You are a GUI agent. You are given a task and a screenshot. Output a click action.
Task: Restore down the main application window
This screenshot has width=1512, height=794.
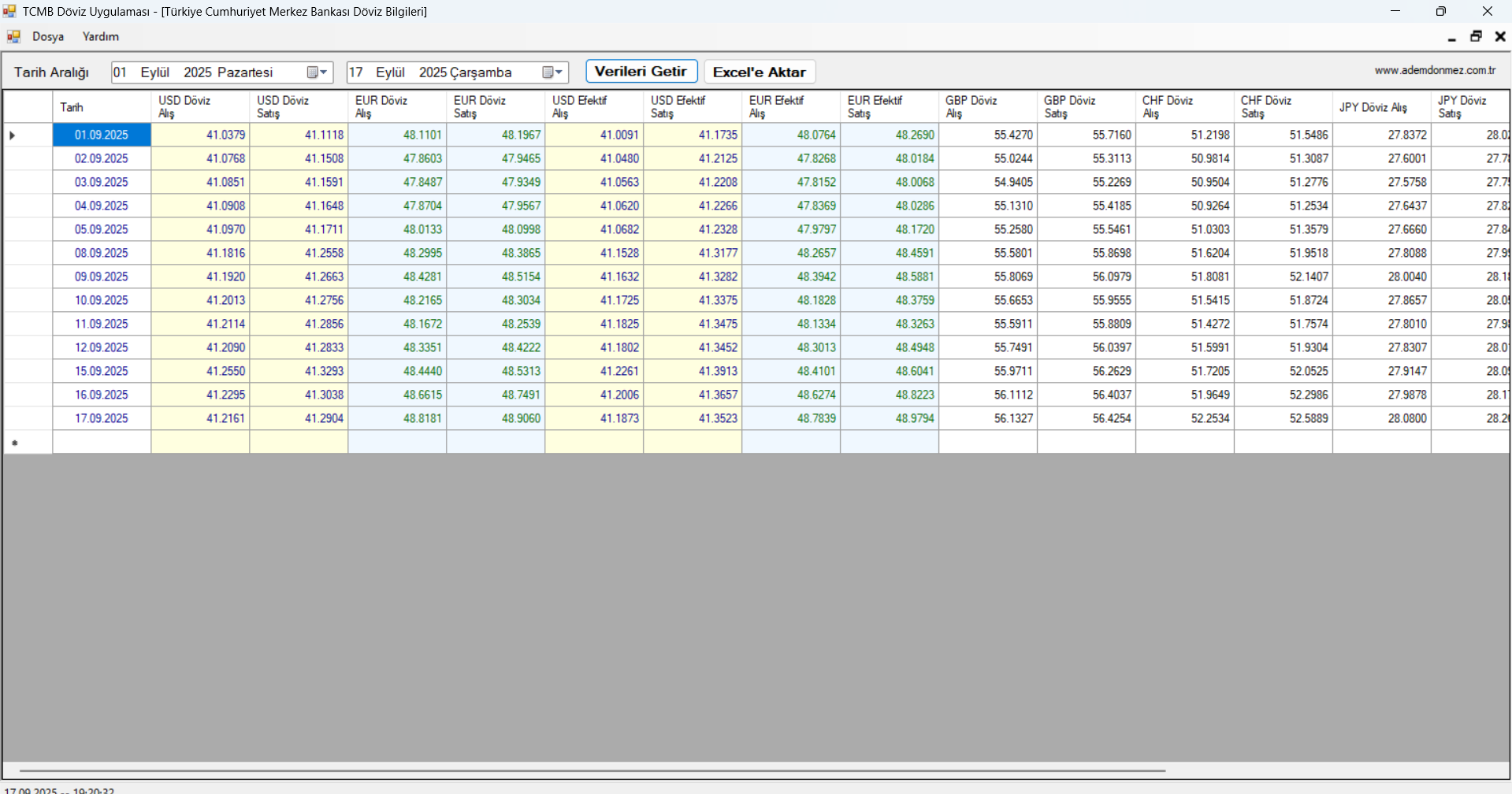pyautogui.click(x=1441, y=11)
